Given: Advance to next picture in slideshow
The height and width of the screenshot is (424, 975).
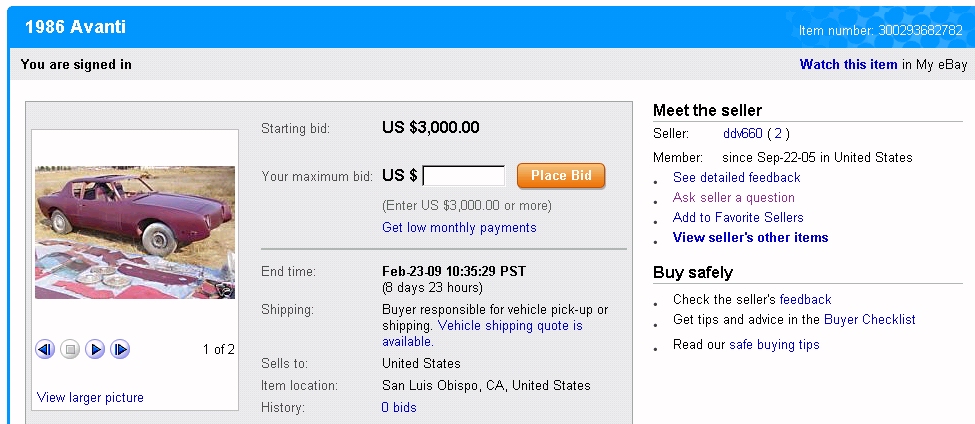Looking at the screenshot, I should click(120, 349).
